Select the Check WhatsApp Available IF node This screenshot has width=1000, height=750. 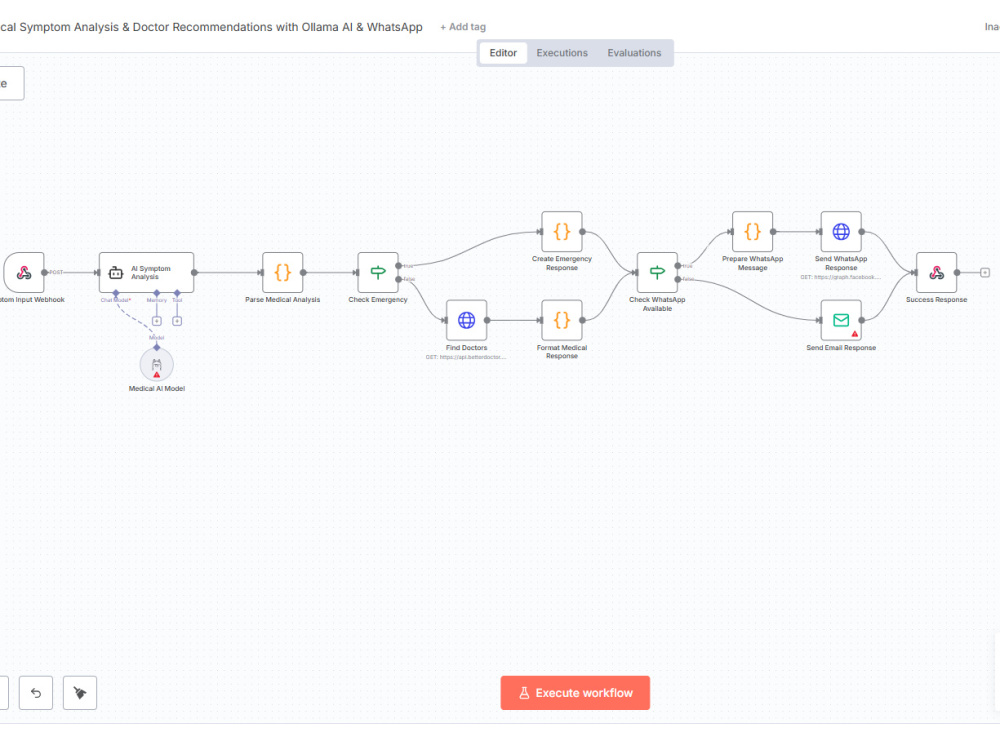pos(658,272)
